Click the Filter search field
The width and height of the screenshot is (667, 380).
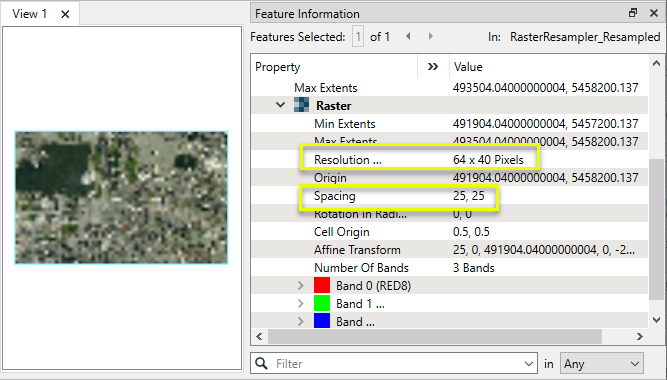pos(393,364)
